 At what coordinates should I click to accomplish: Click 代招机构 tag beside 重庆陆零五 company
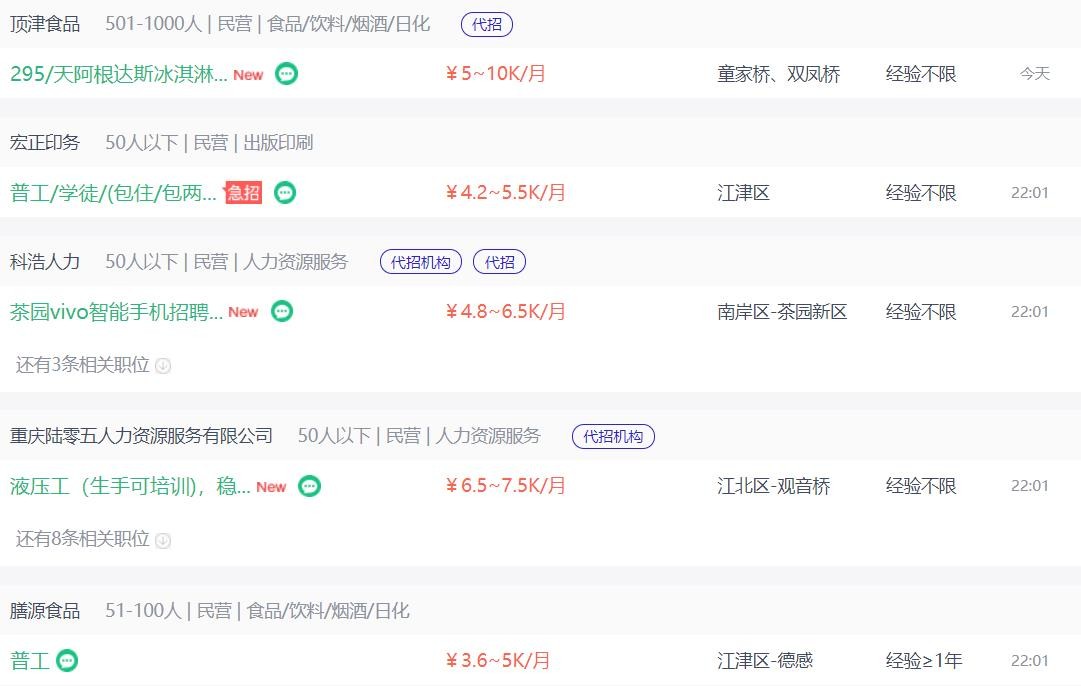613,436
